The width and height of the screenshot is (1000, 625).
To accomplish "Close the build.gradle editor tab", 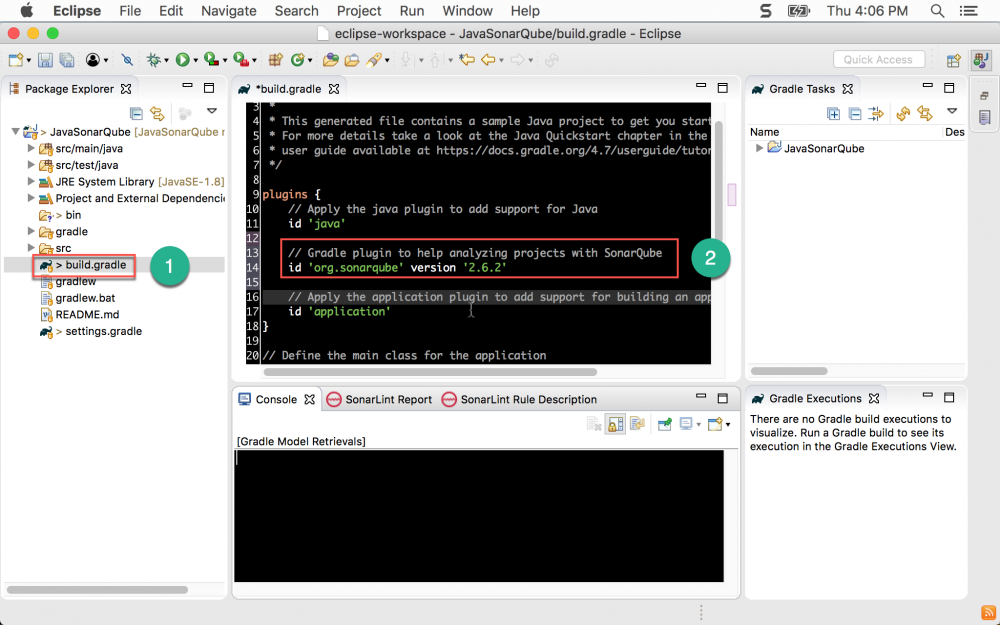I will pos(334,89).
